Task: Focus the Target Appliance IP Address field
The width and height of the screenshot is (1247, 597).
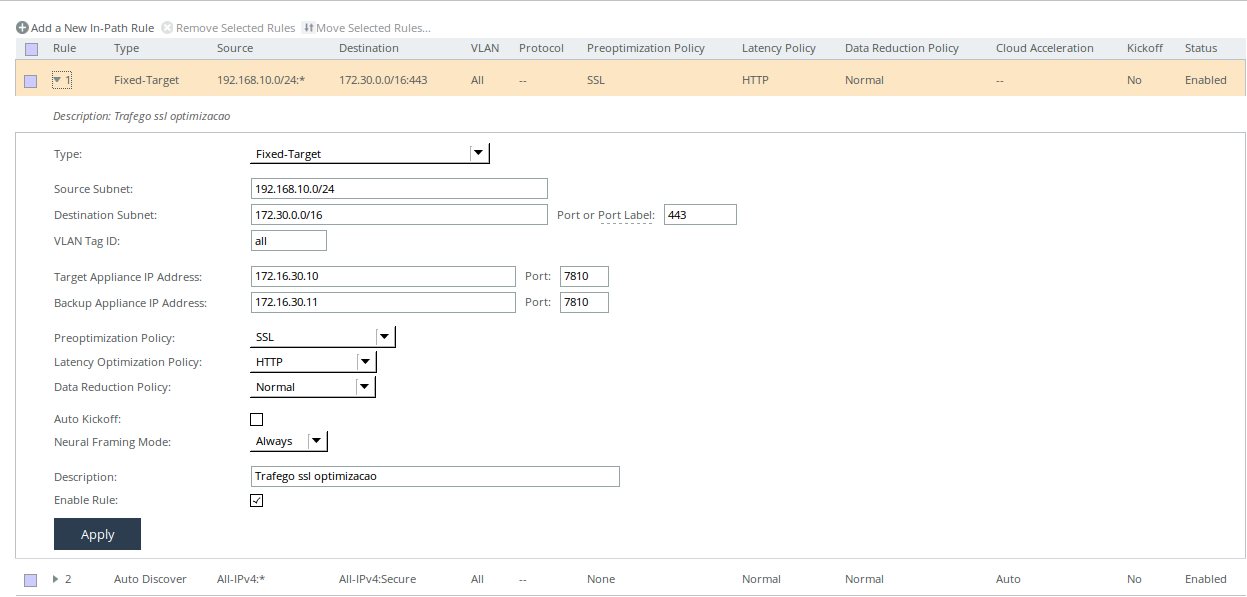Action: (383, 276)
